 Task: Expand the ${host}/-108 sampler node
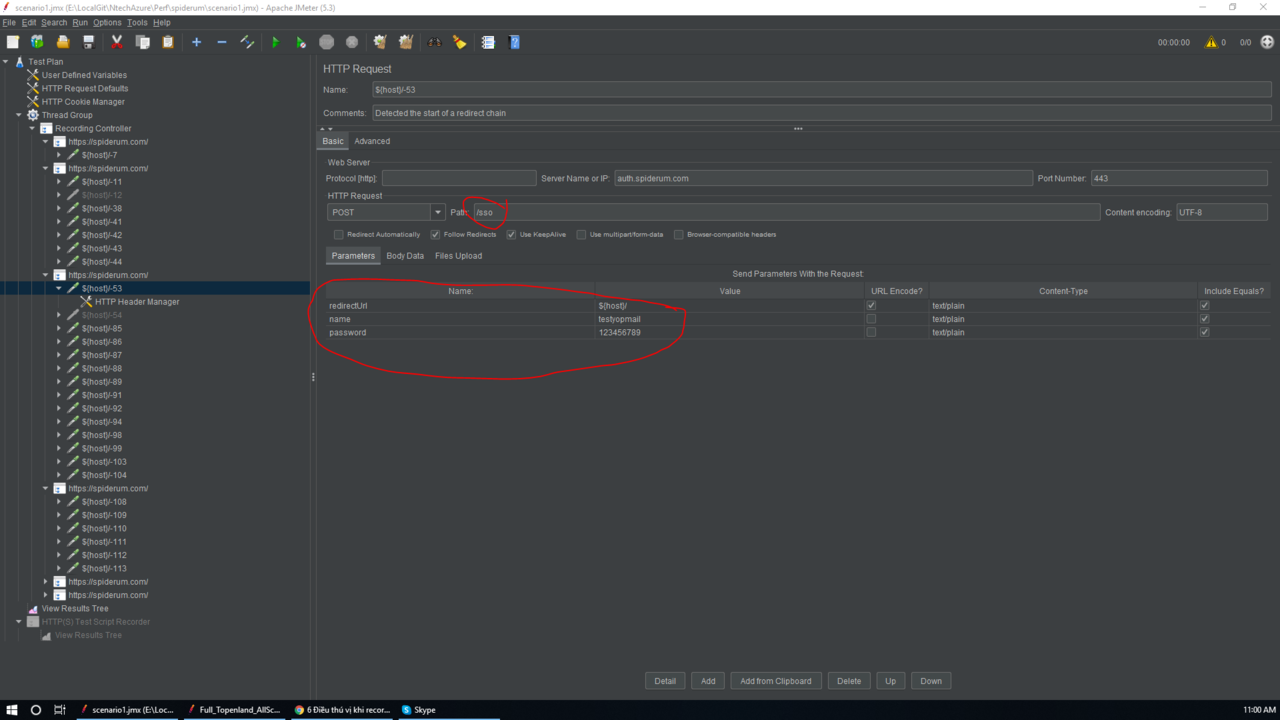(x=59, y=502)
